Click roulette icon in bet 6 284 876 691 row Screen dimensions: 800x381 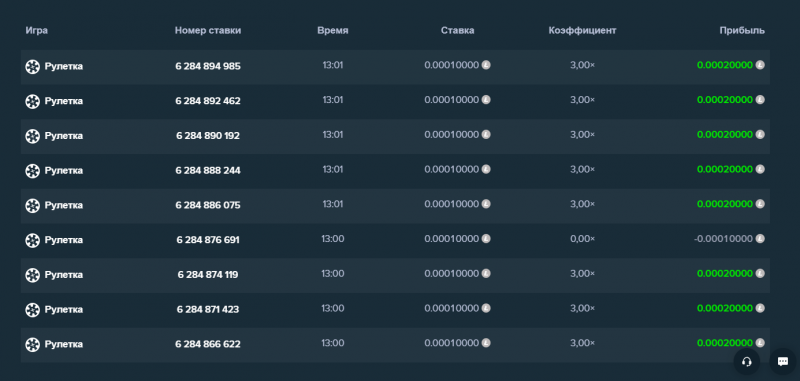point(33,240)
